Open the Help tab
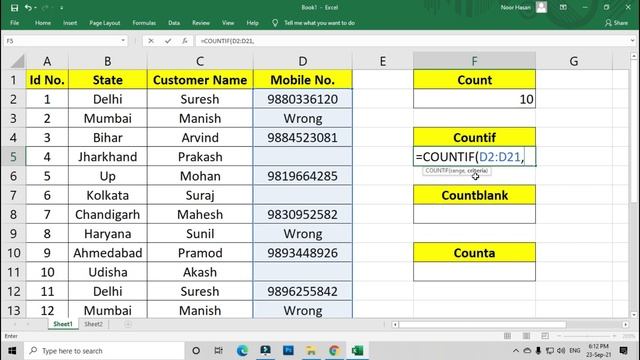The image size is (640, 360). point(252,23)
